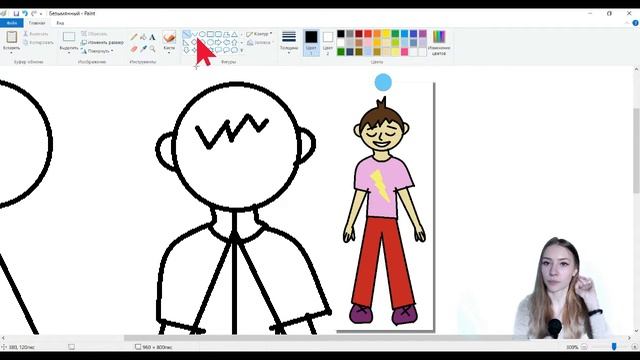This screenshot has width=640, height=360.
Task: Select the Eraser tool
Action: tap(134, 49)
